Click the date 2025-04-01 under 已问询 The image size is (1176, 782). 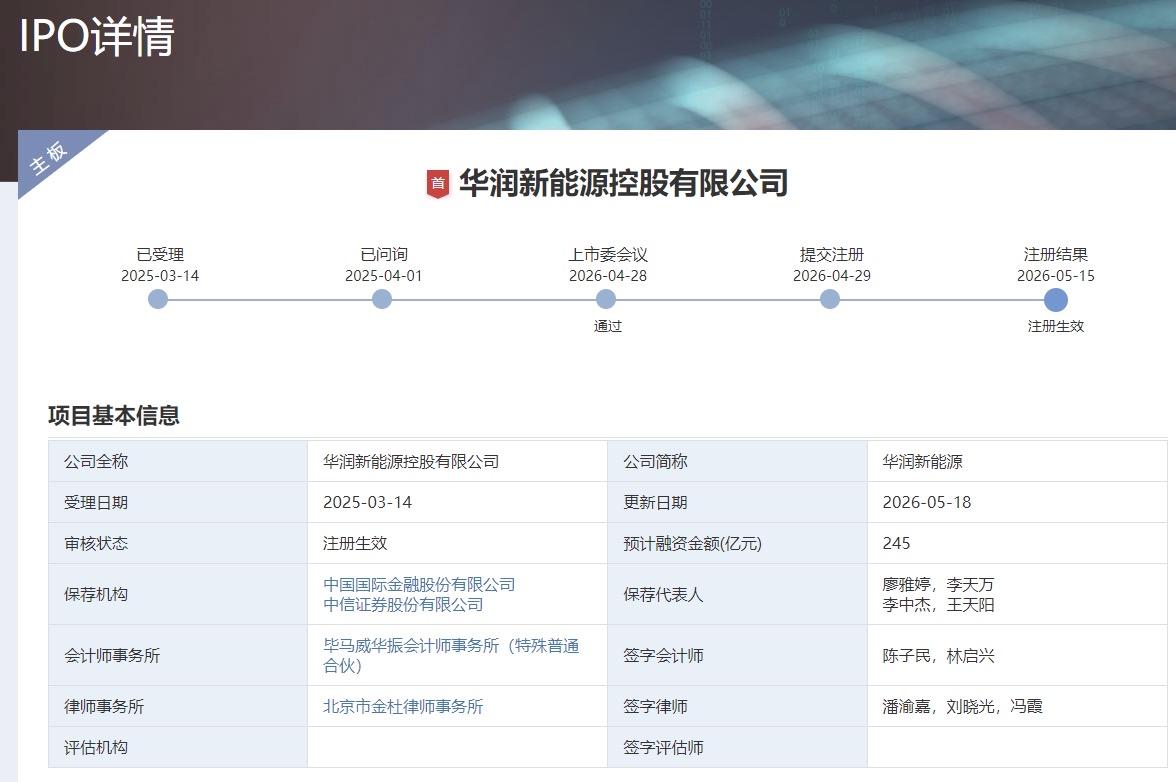[x=383, y=276]
